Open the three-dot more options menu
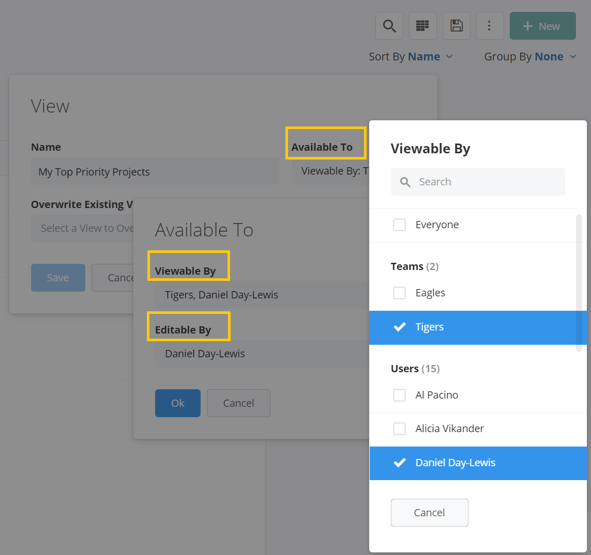 (x=490, y=26)
